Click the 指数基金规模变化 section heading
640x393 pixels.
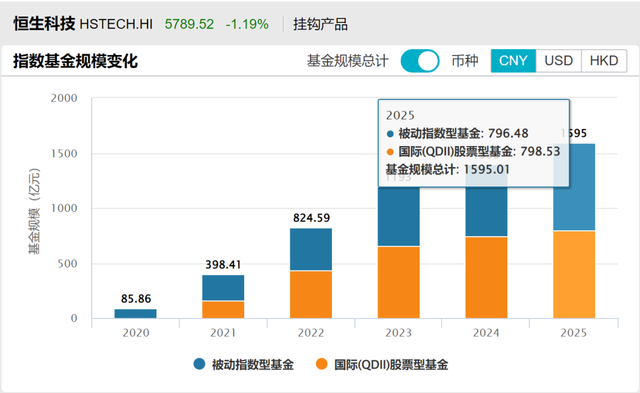[x=76, y=61]
